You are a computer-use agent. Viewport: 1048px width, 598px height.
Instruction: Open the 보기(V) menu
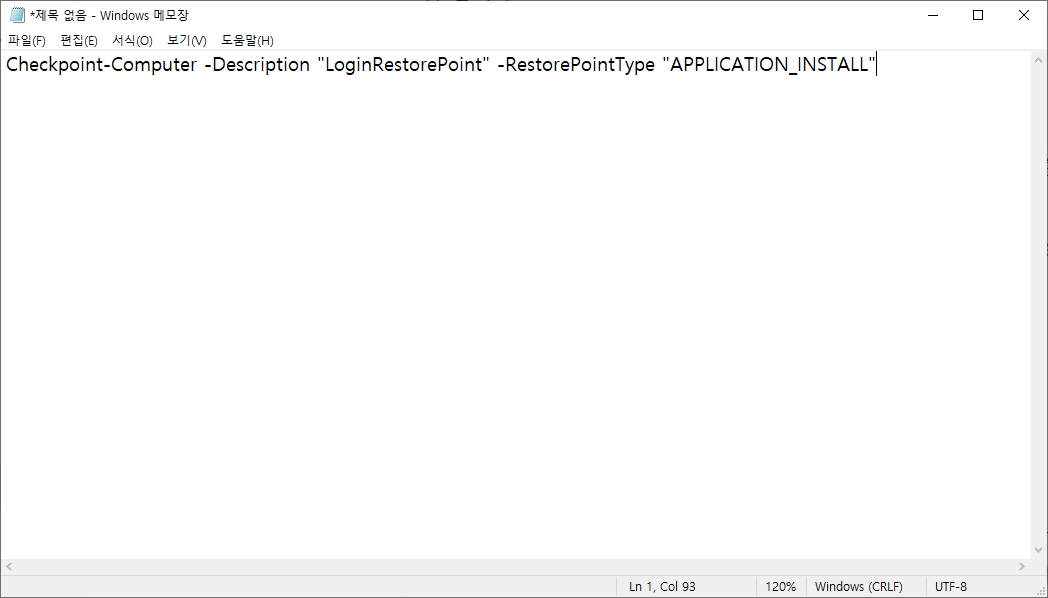186,41
